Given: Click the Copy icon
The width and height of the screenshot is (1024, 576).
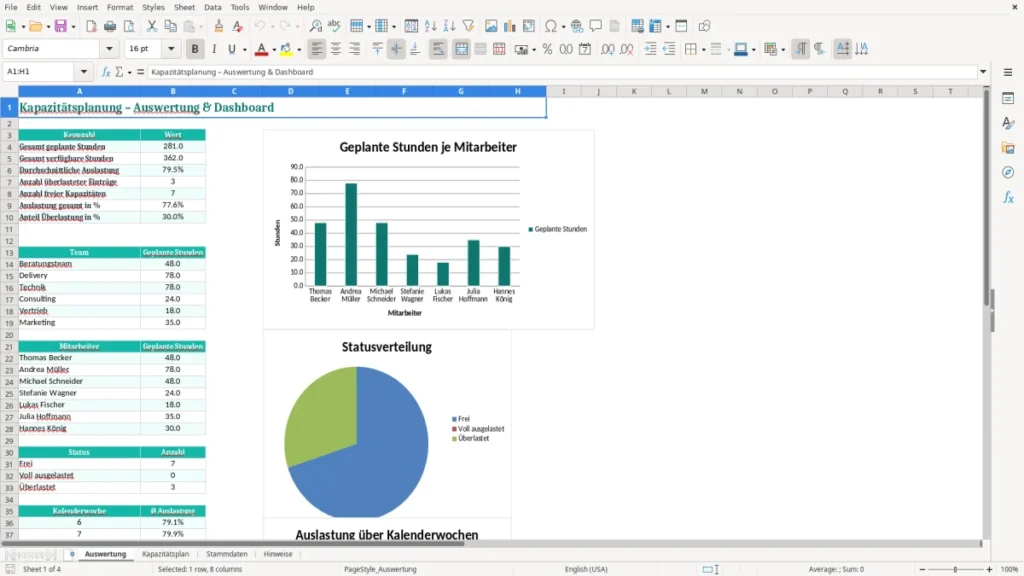Looking at the screenshot, I should [170, 26].
